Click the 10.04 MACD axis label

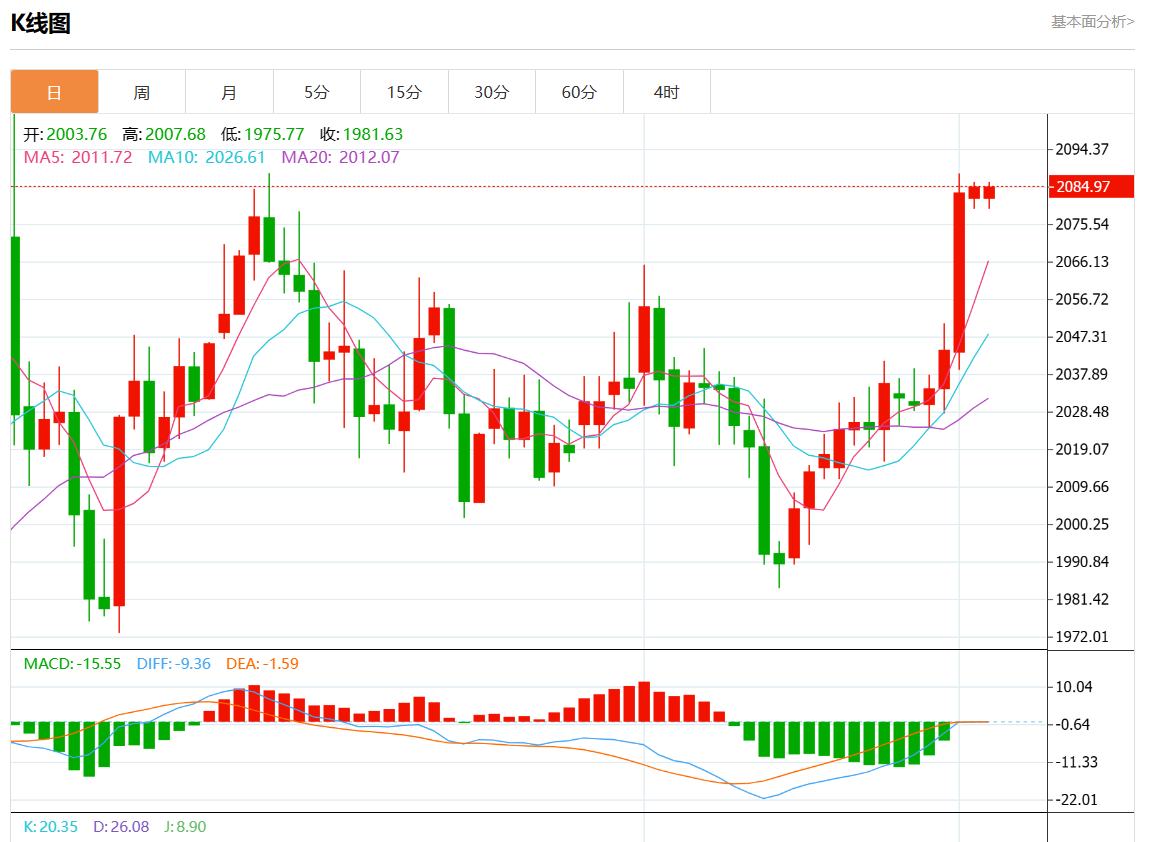pyautogui.click(x=1074, y=687)
